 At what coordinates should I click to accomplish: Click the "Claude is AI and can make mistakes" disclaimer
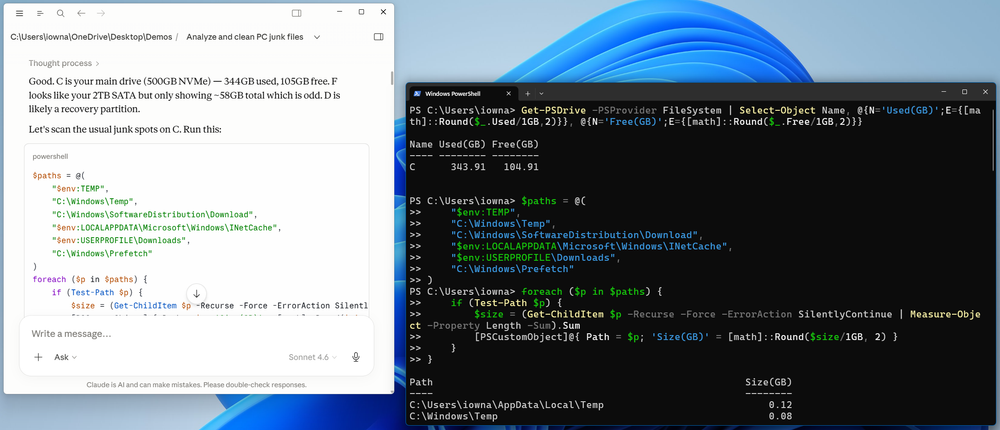[196, 385]
